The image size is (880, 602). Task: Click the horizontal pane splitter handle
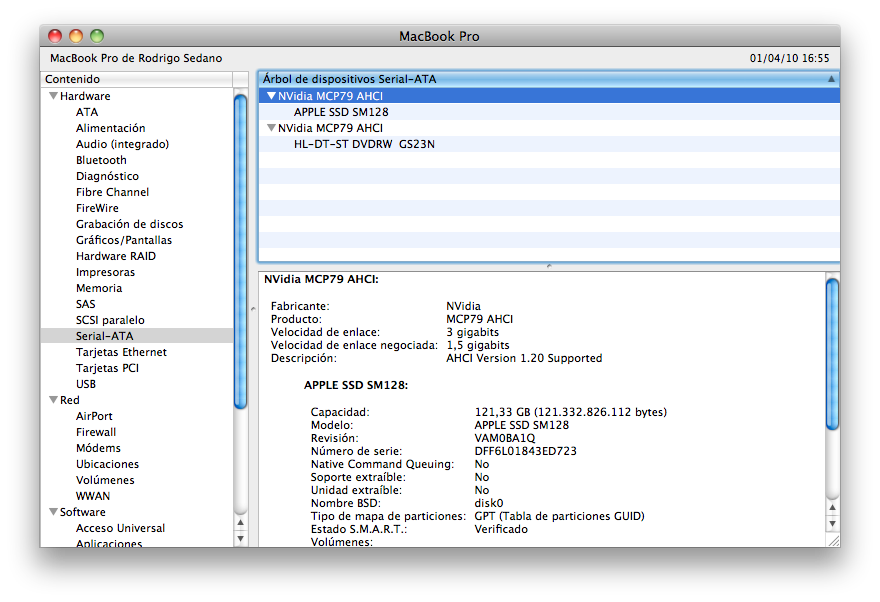tap(549, 266)
